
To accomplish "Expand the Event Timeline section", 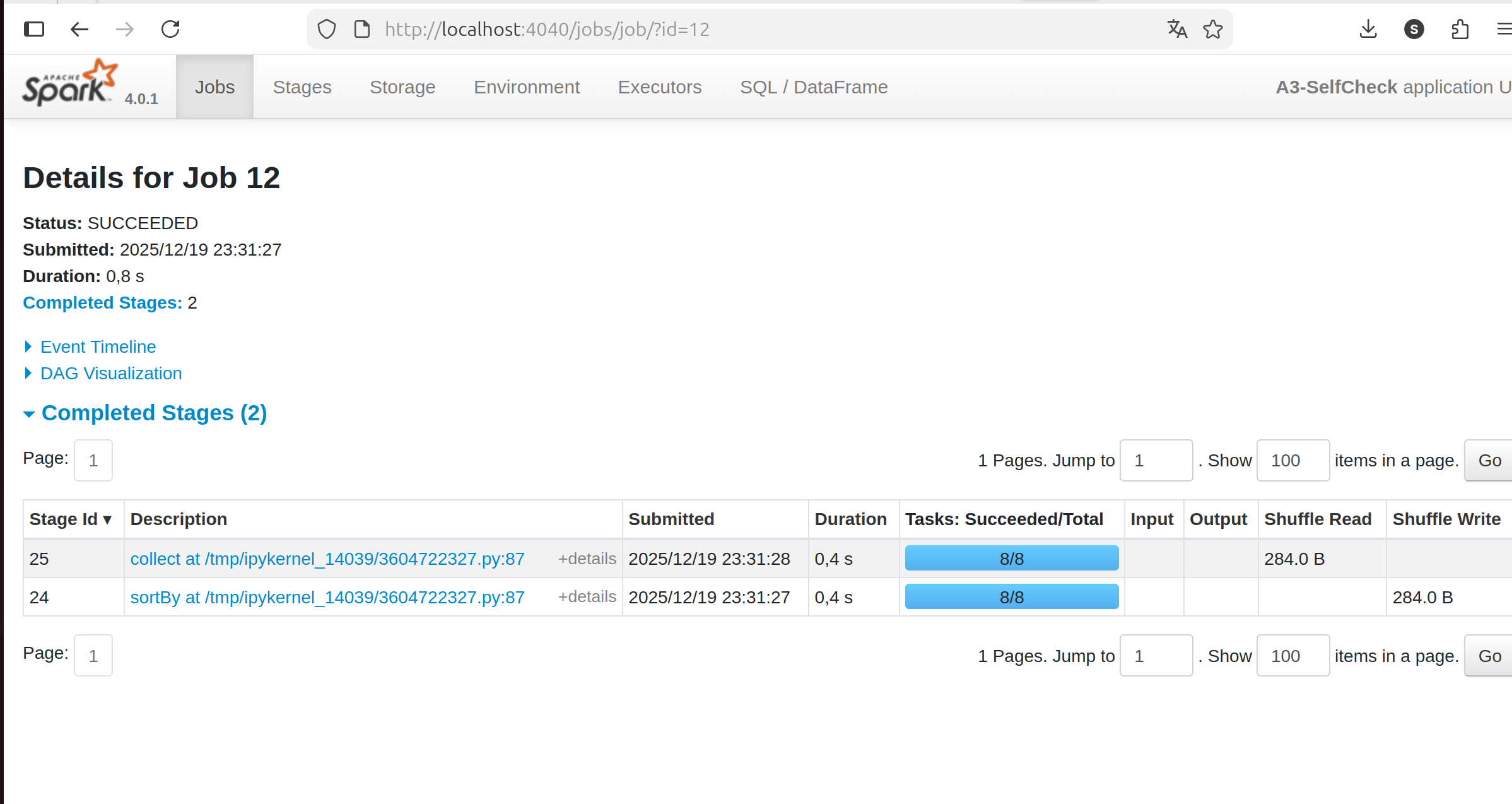I will tap(98, 347).
